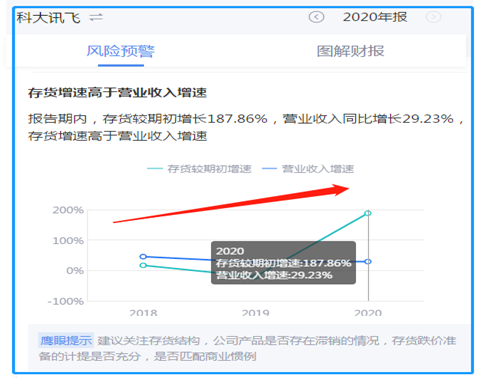Click the 0% y-axis label
The width and height of the screenshot is (483, 378).
75,270
